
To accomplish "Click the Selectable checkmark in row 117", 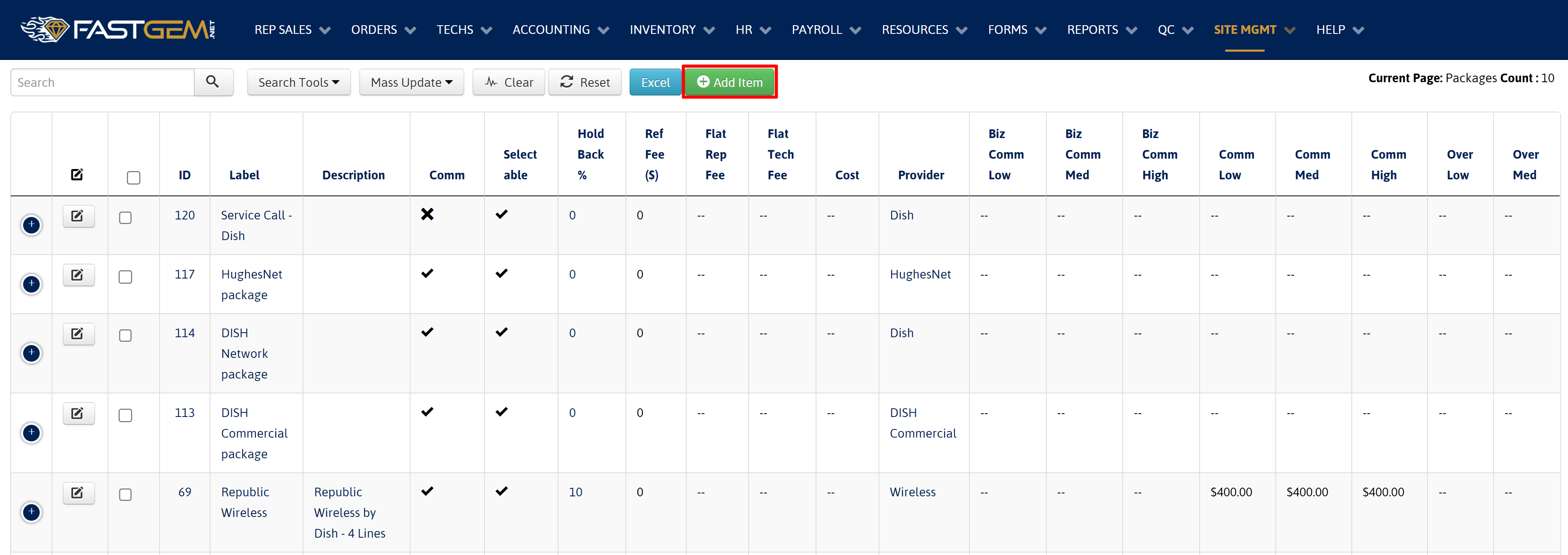I will 501,273.
